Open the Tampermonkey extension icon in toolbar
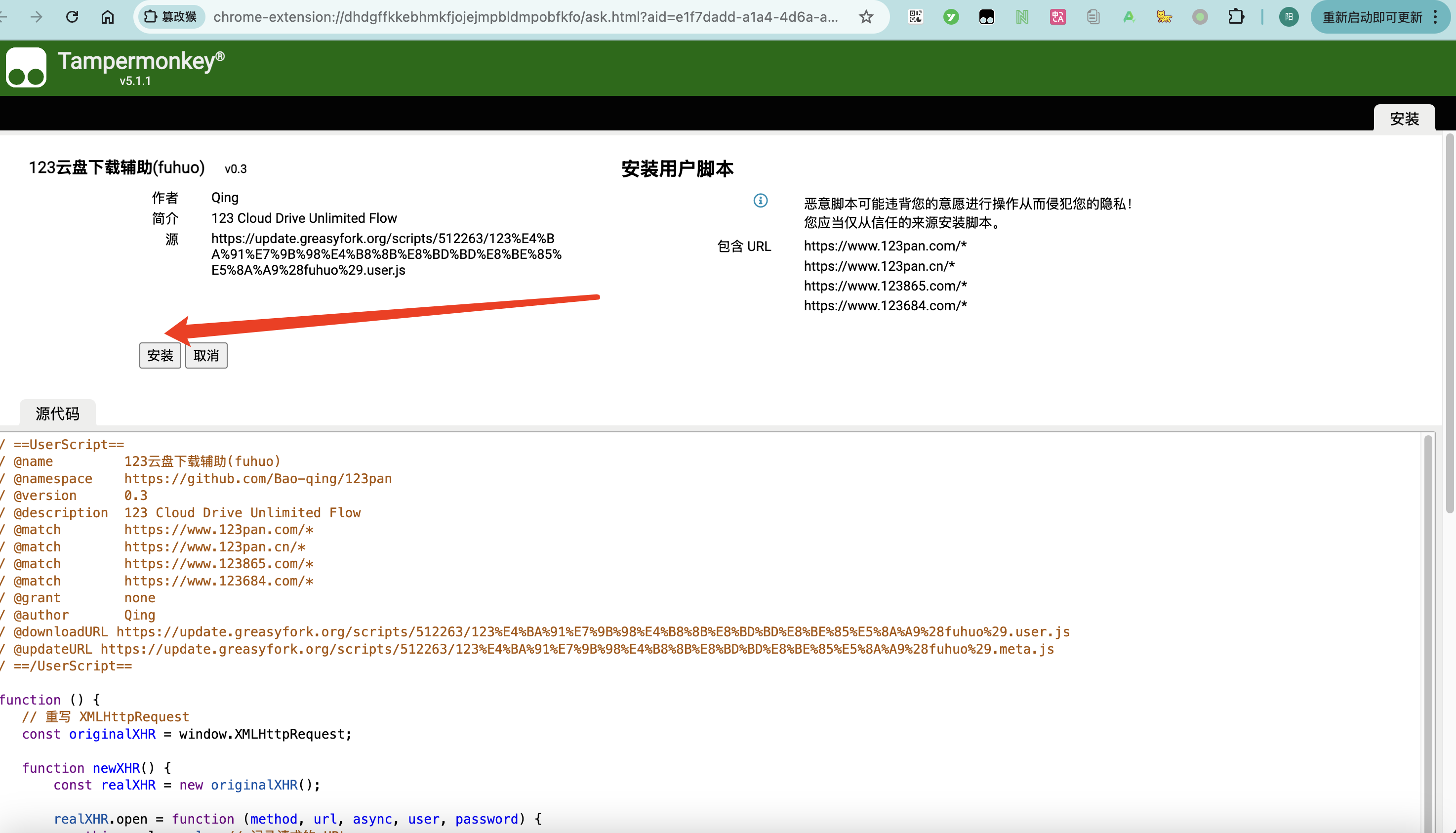Image resolution: width=1456 pixels, height=833 pixels. tap(986, 17)
